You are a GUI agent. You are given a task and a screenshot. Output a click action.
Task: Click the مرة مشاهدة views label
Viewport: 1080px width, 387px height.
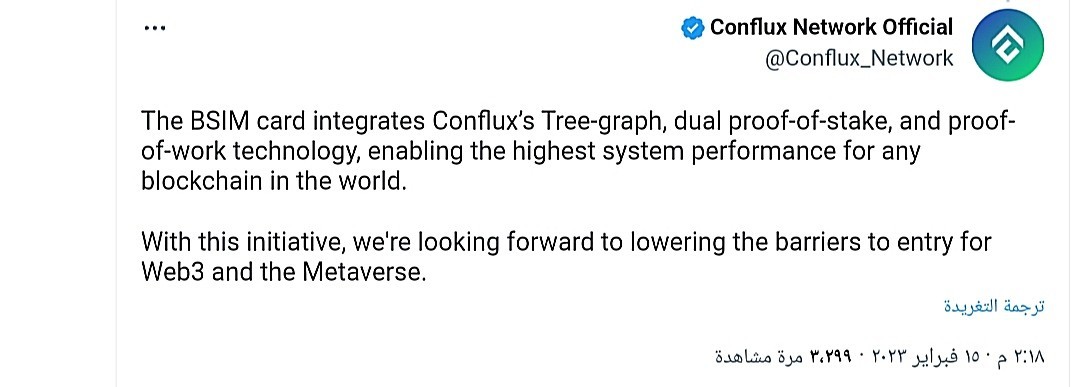coord(759,357)
